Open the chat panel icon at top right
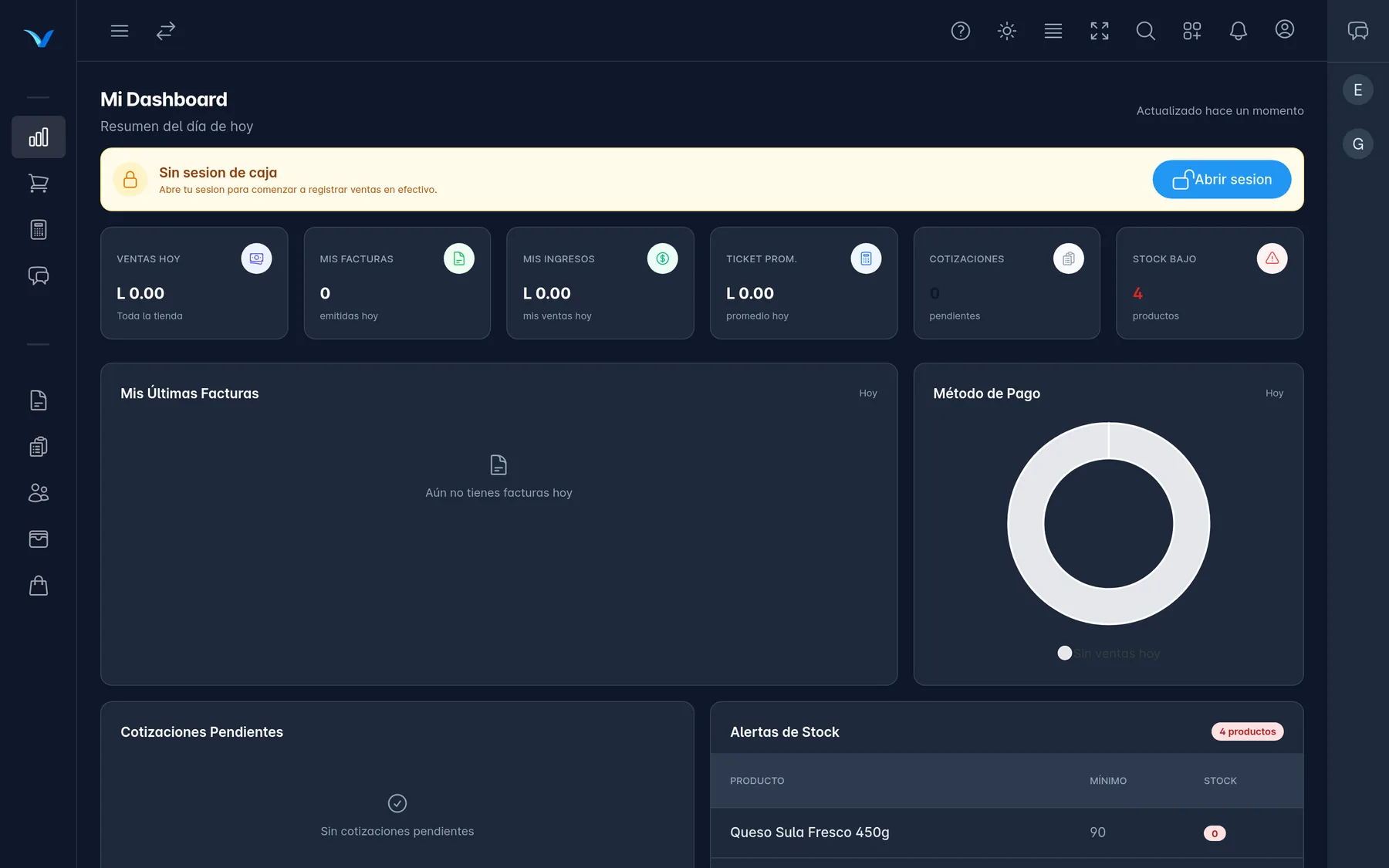 [x=1358, y=31]
